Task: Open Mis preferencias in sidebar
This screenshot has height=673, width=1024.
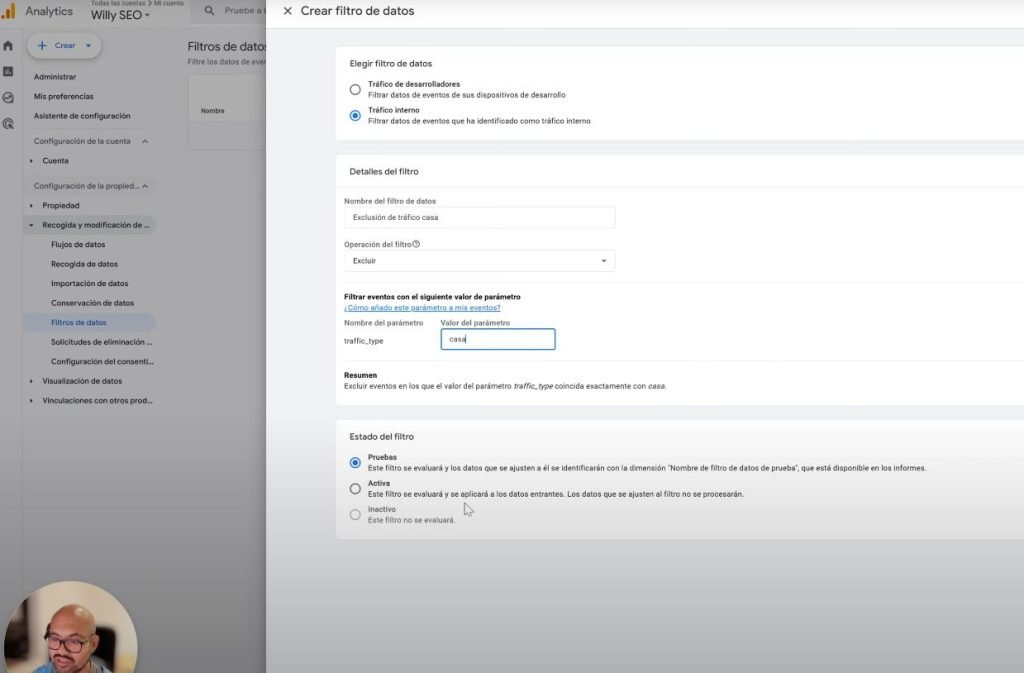Action: click(63, 97)
